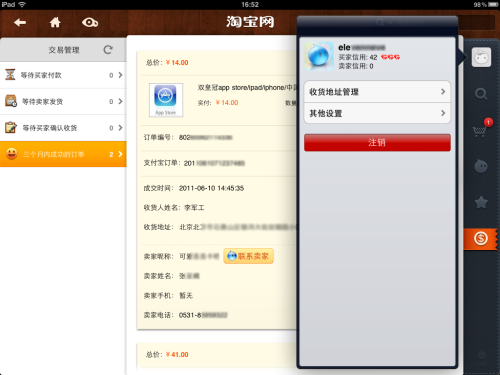Open 其他设置 option
Screen dimensions: 500x375
pos(377,113)
